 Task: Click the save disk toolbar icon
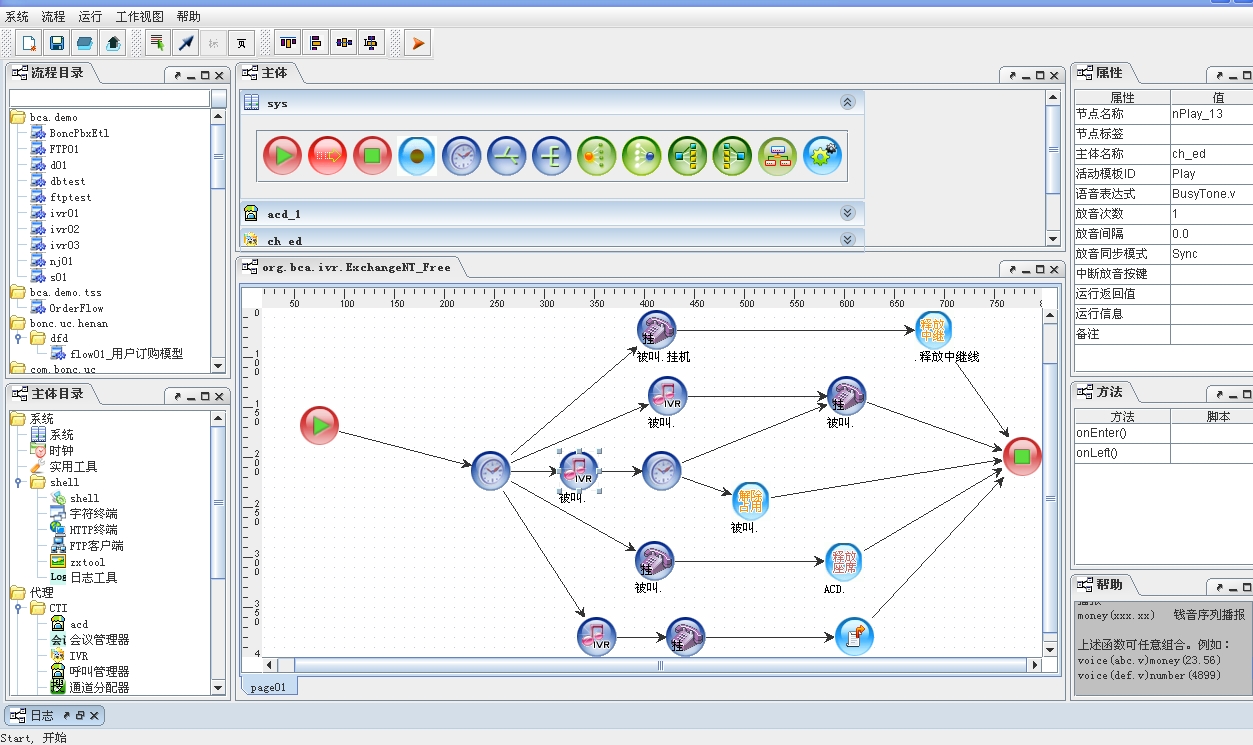pos(57,43)
